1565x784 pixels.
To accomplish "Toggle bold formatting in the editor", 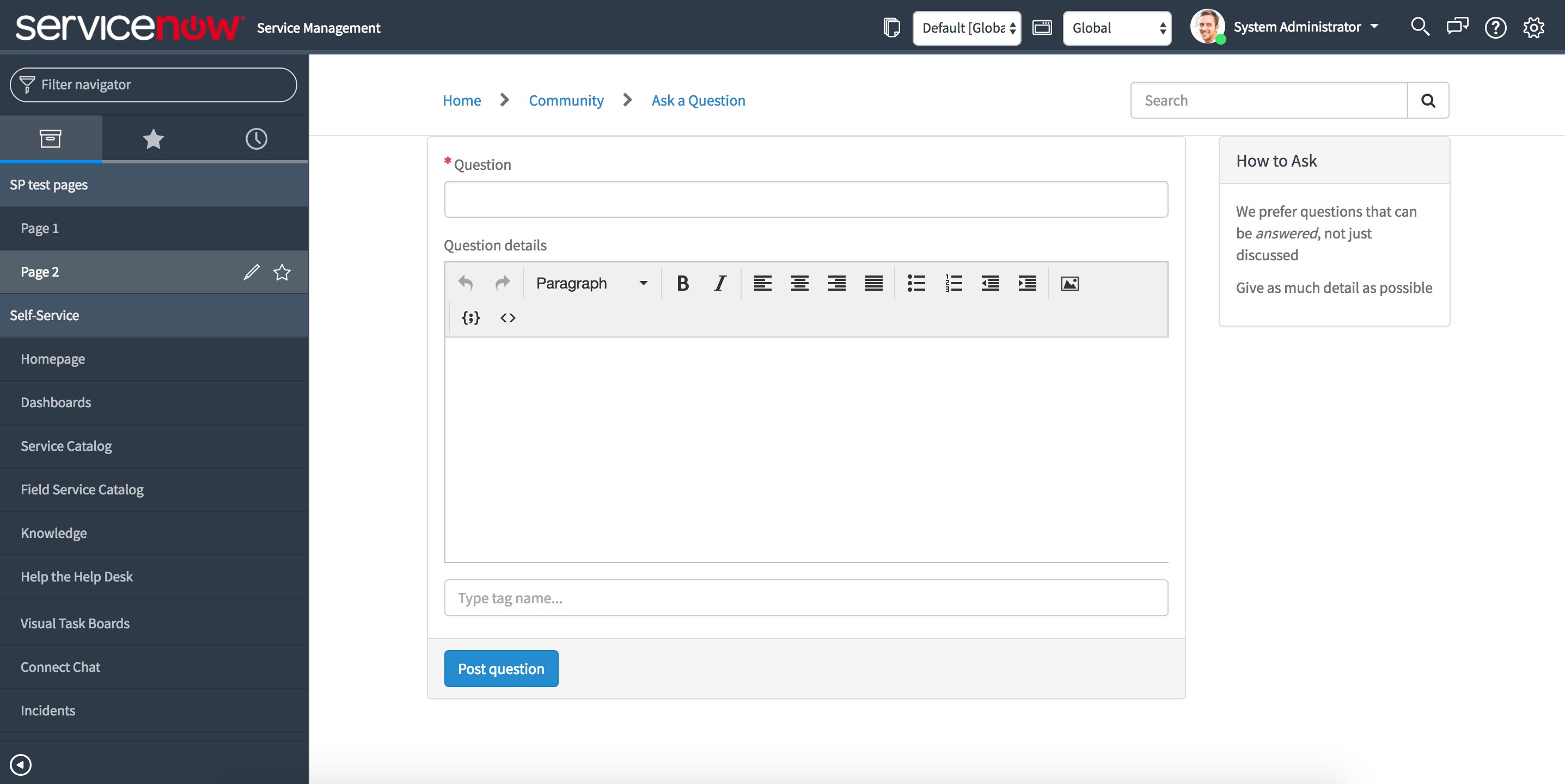I will 682,283.
